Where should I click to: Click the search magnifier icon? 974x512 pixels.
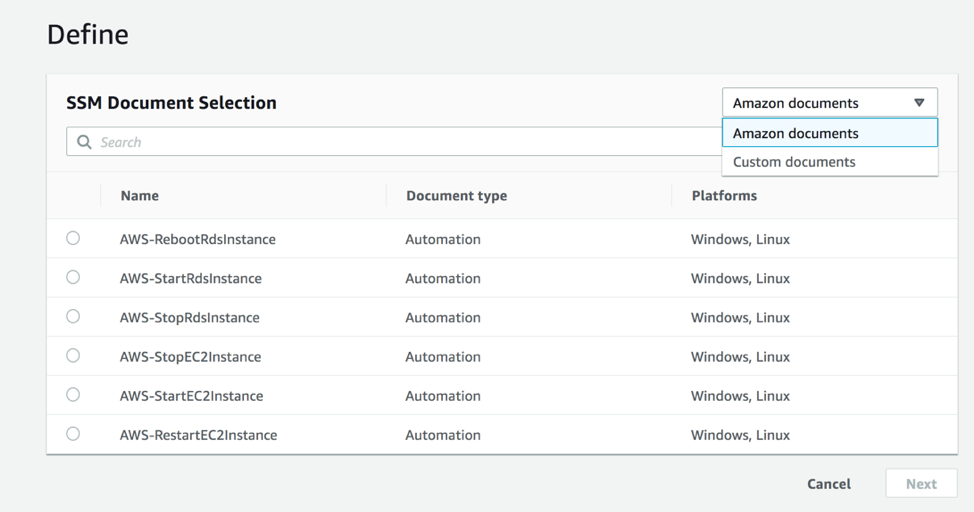click(84, 142)
